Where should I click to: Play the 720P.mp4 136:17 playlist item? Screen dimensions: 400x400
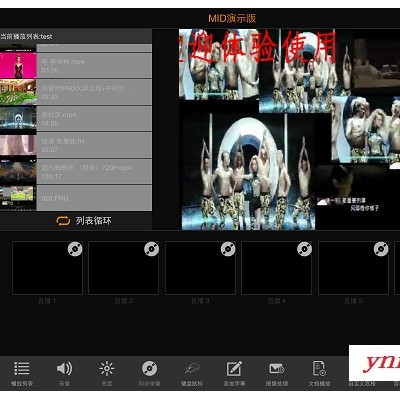point(94,171)
